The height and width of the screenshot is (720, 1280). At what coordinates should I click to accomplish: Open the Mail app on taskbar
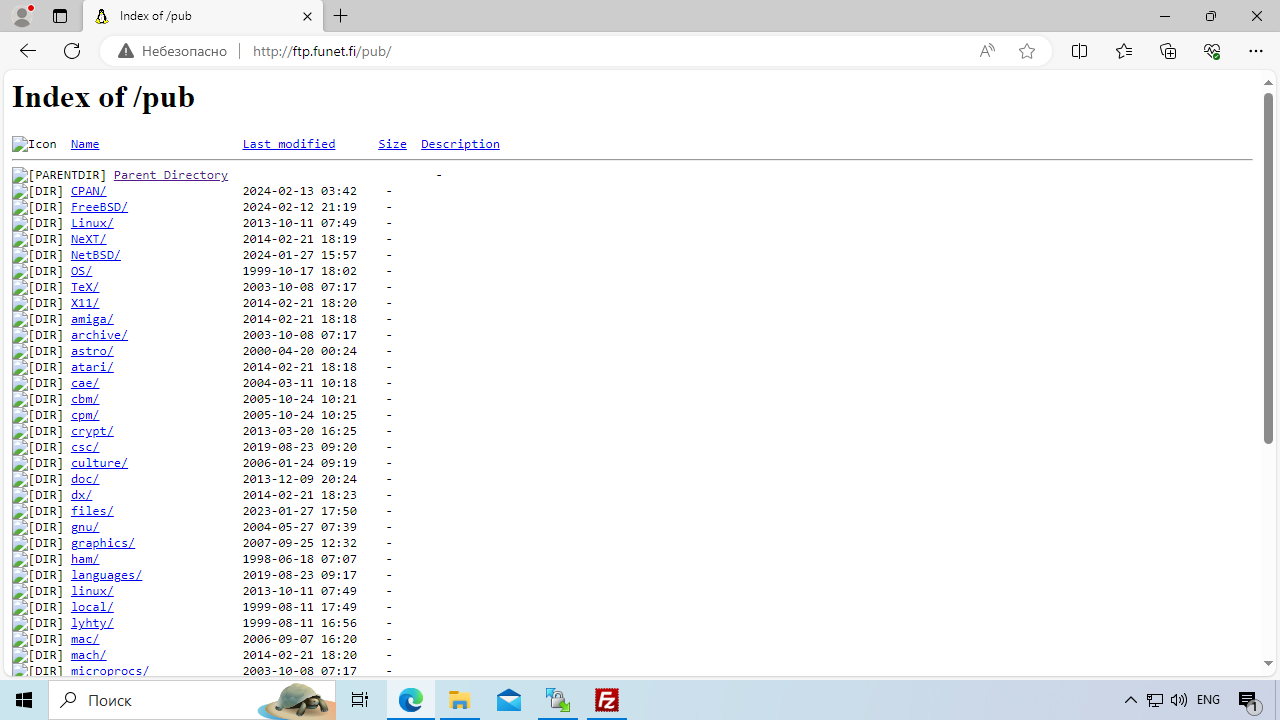coord(509,700)
